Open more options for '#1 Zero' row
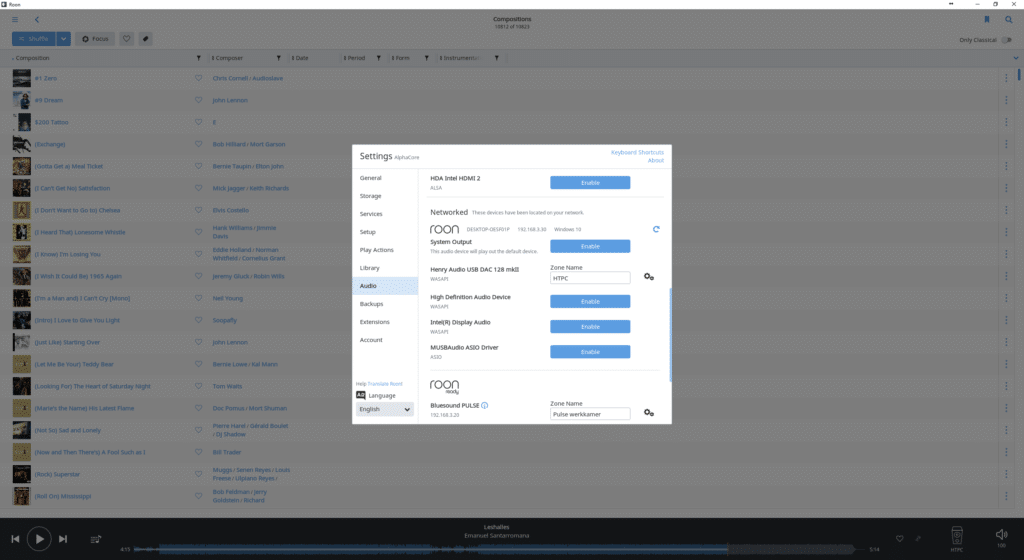1024x560 pixels. pyautogui.click(x=1006, y=78)
